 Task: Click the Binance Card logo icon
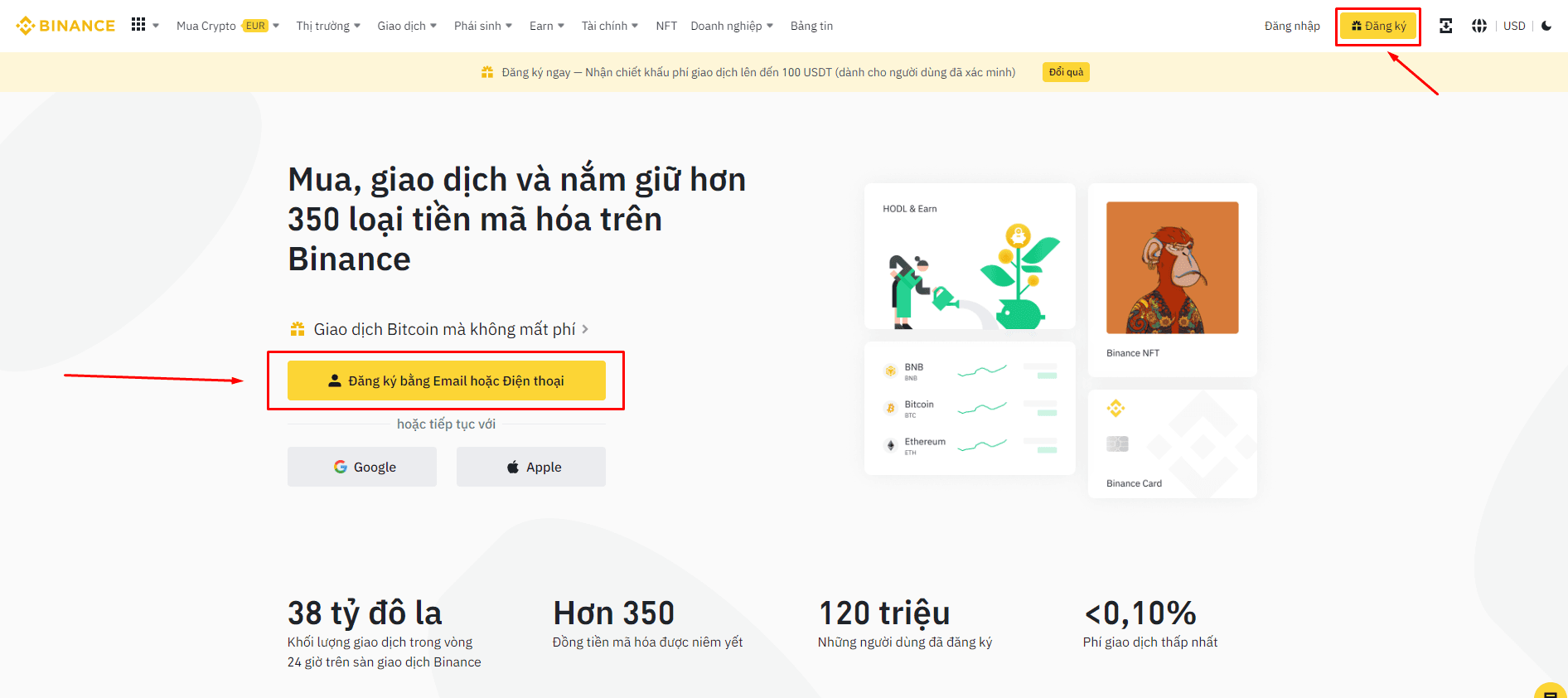[x=1116, y=408]
